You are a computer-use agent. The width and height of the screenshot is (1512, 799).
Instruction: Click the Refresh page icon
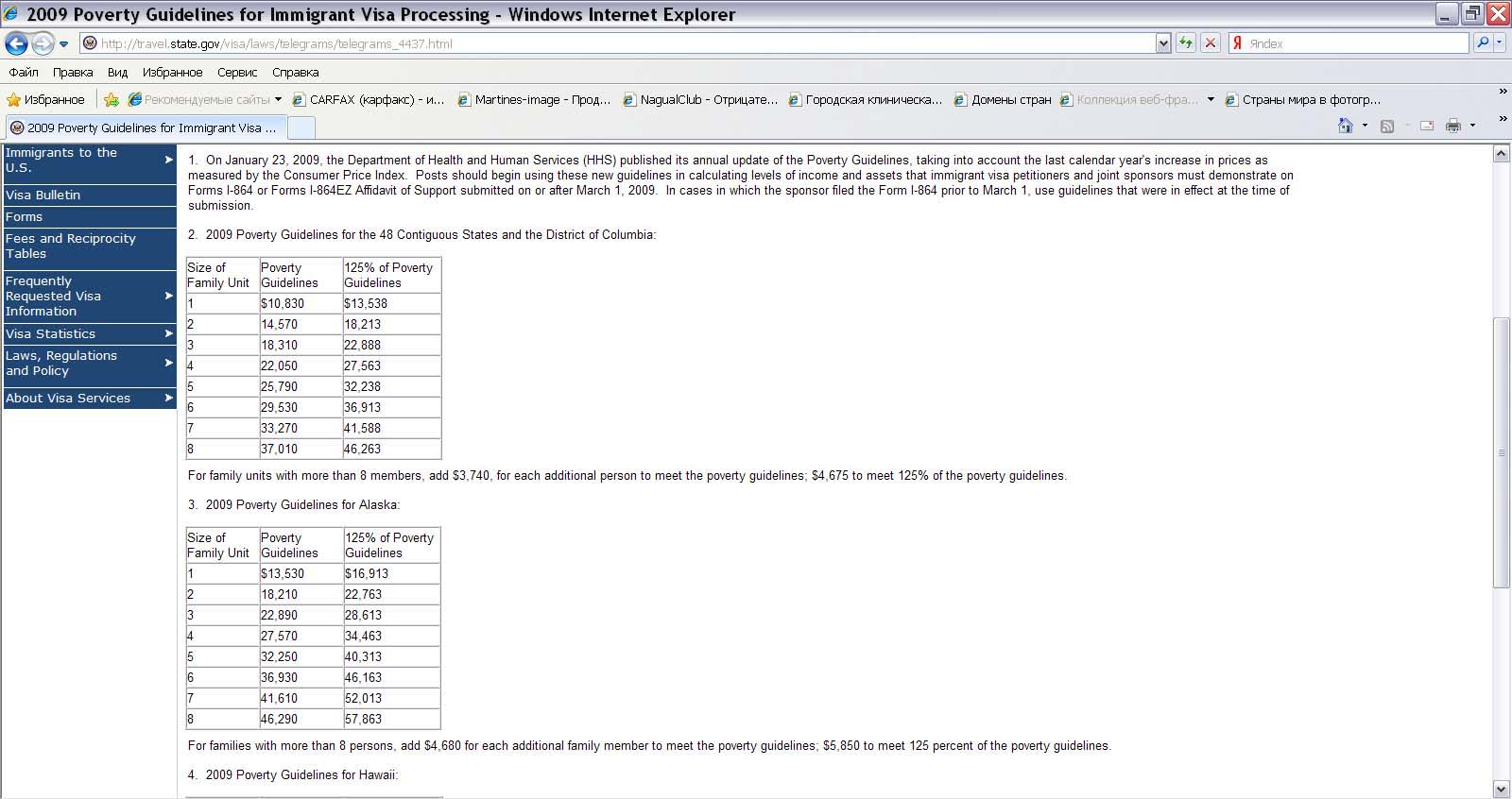click(1185, 43)
